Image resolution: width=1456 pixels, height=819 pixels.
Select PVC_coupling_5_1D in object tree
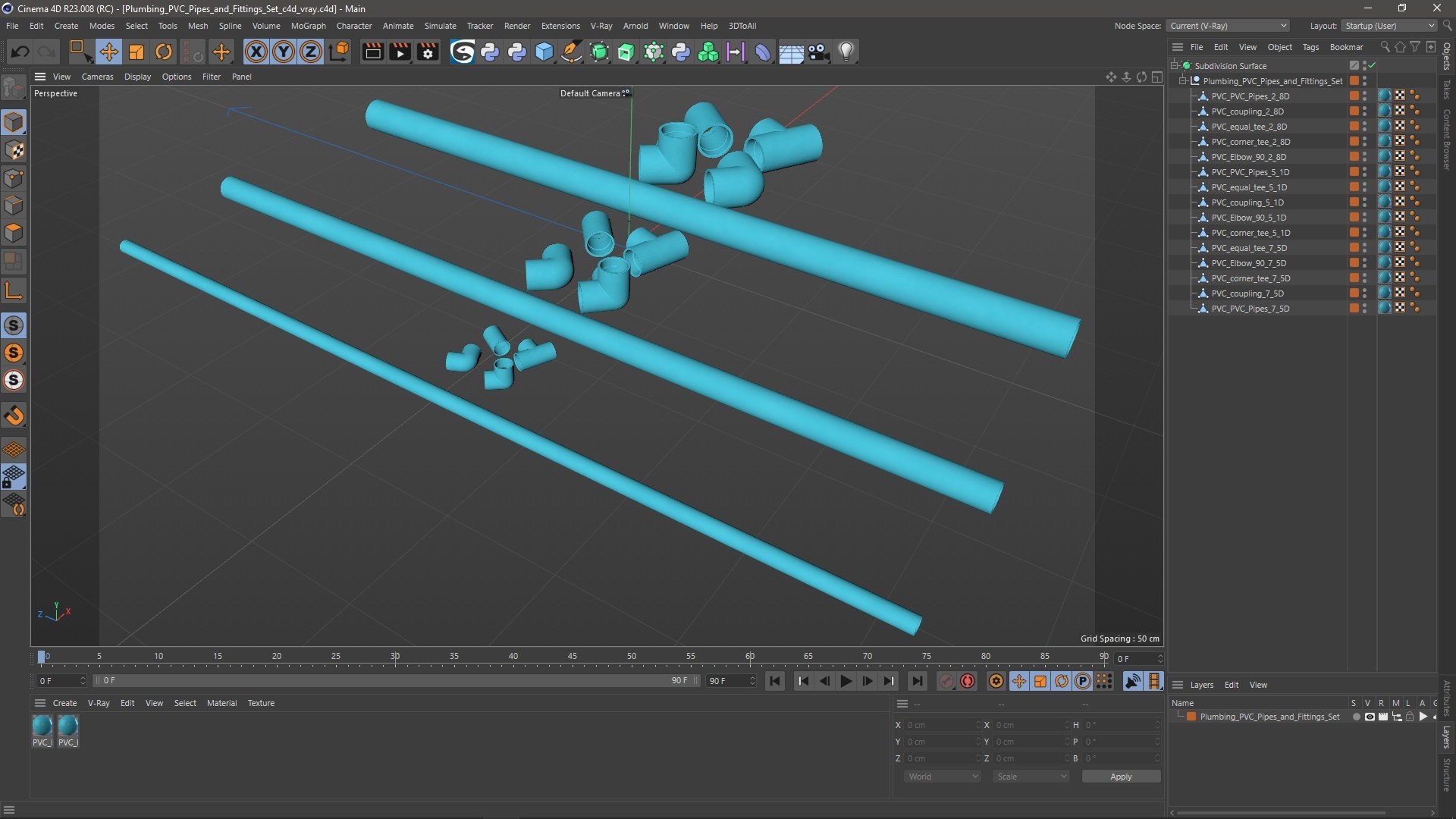click(1247, 202)
